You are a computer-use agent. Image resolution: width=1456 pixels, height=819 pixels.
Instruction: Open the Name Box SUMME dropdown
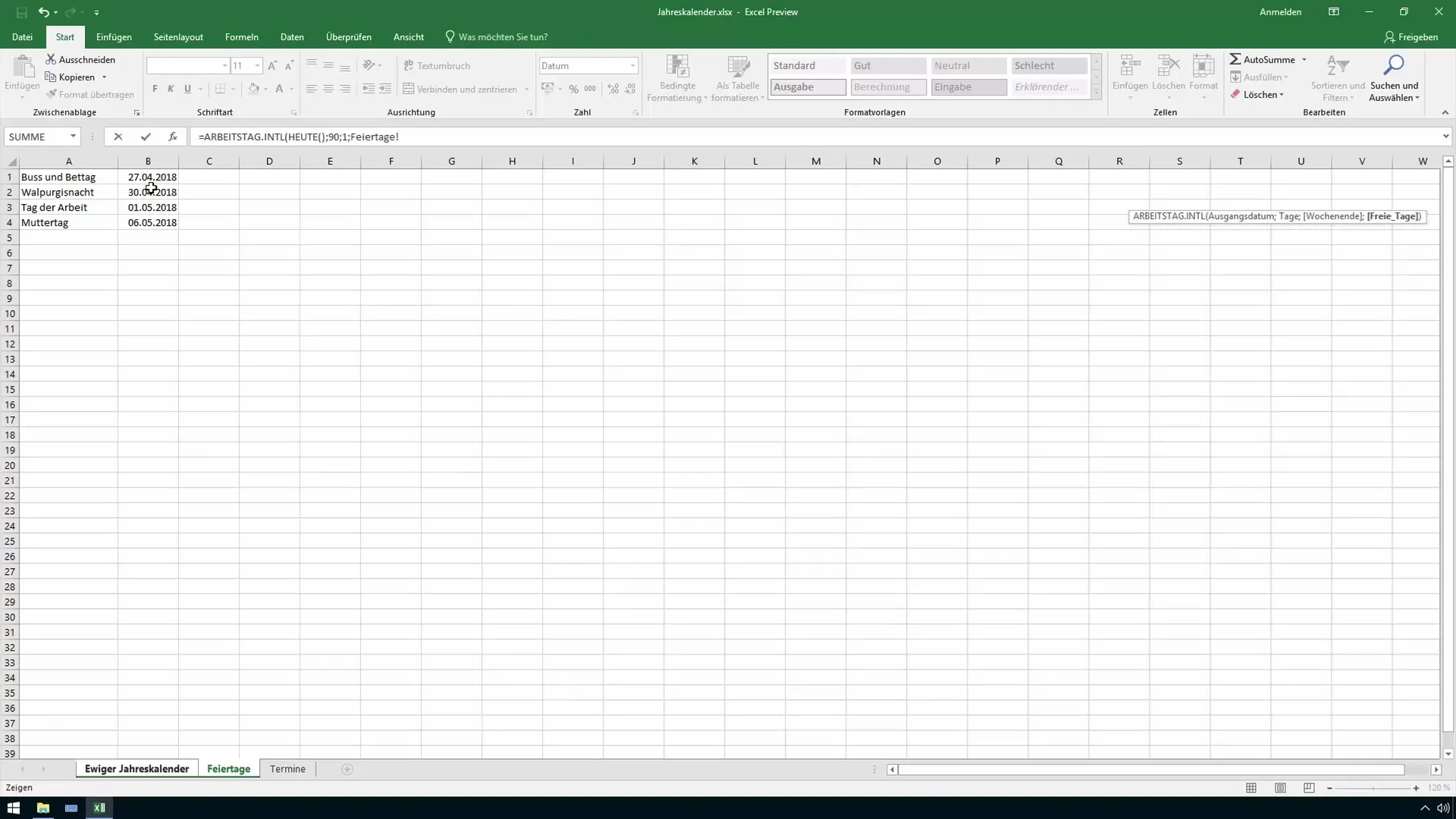(73, 136)
